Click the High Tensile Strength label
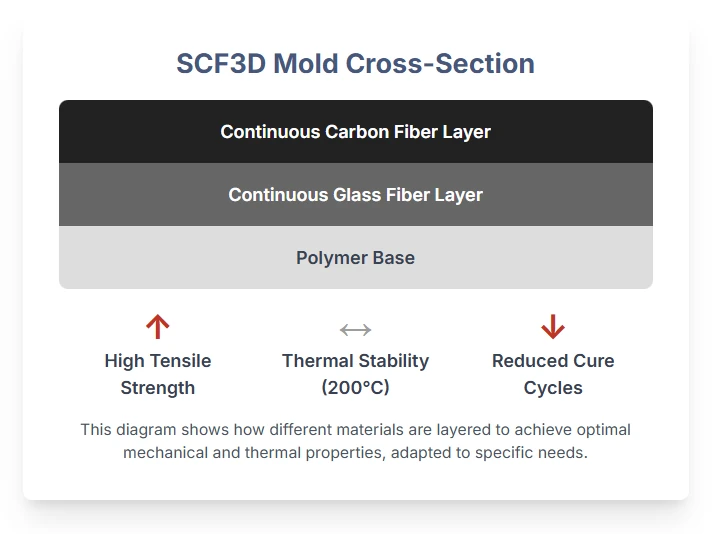The width and height of the screenshot is (716, 534). pos(158,374)
